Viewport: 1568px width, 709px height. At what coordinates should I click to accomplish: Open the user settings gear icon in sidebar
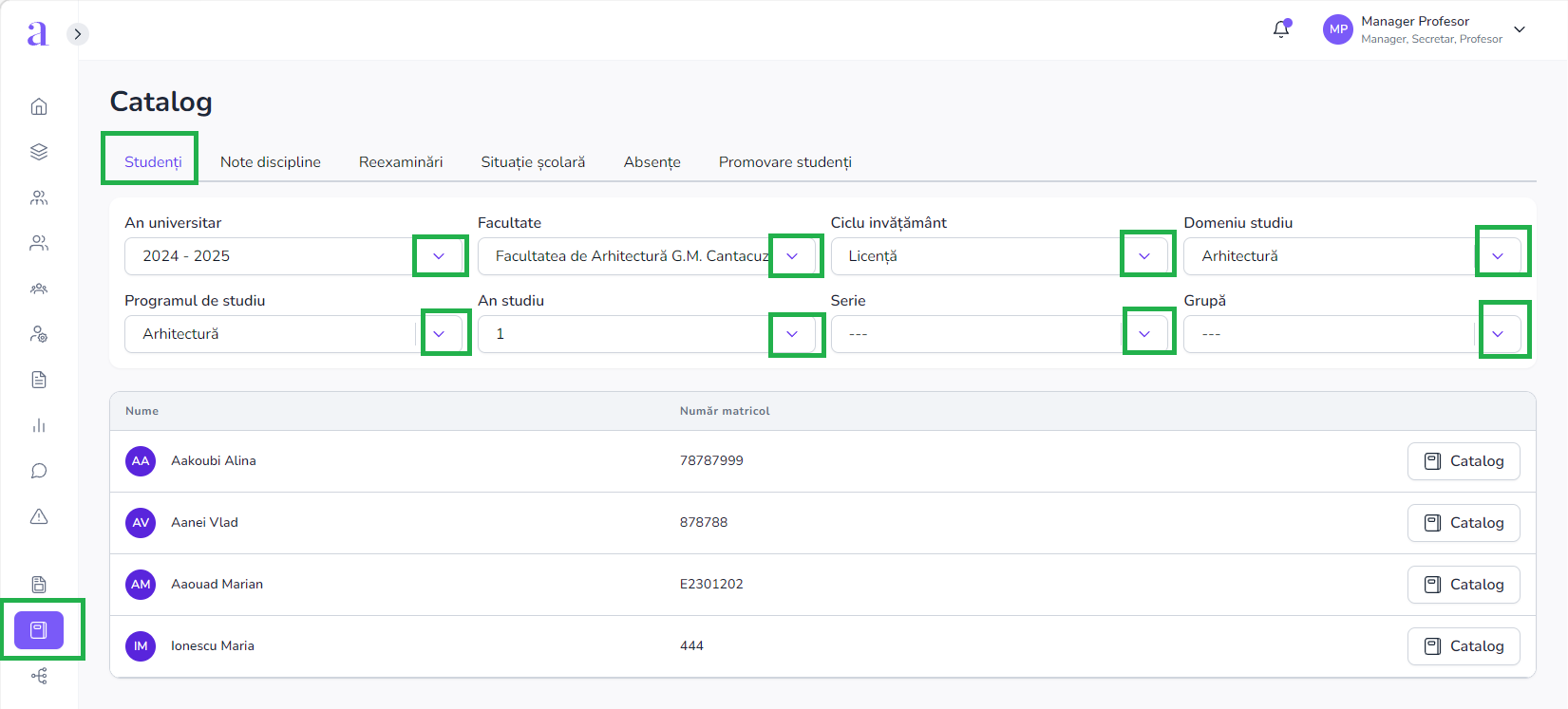[39, 334]
